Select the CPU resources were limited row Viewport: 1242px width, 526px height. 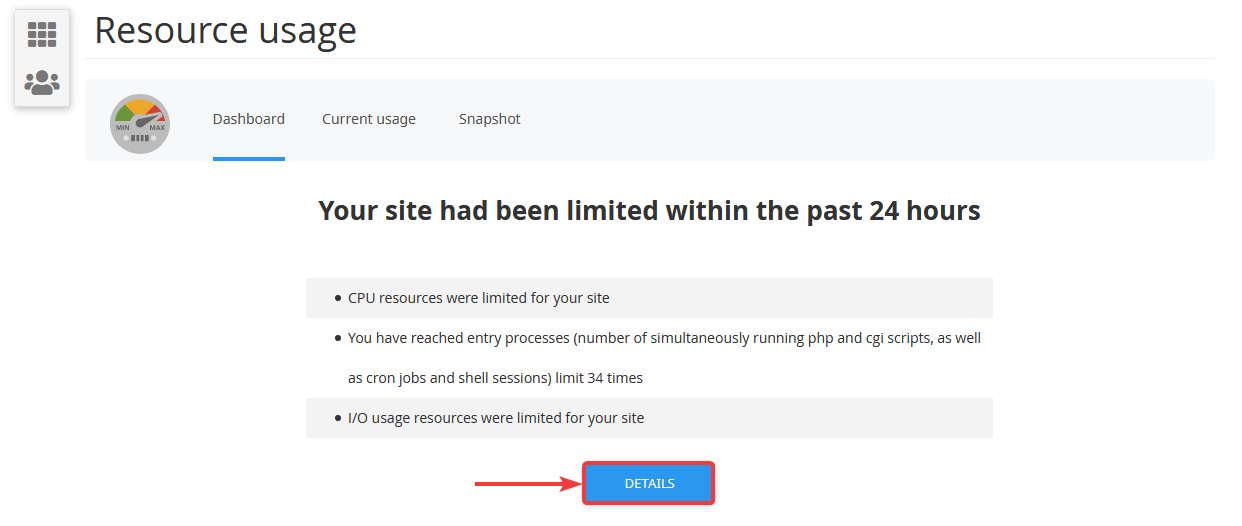(649, 298)
